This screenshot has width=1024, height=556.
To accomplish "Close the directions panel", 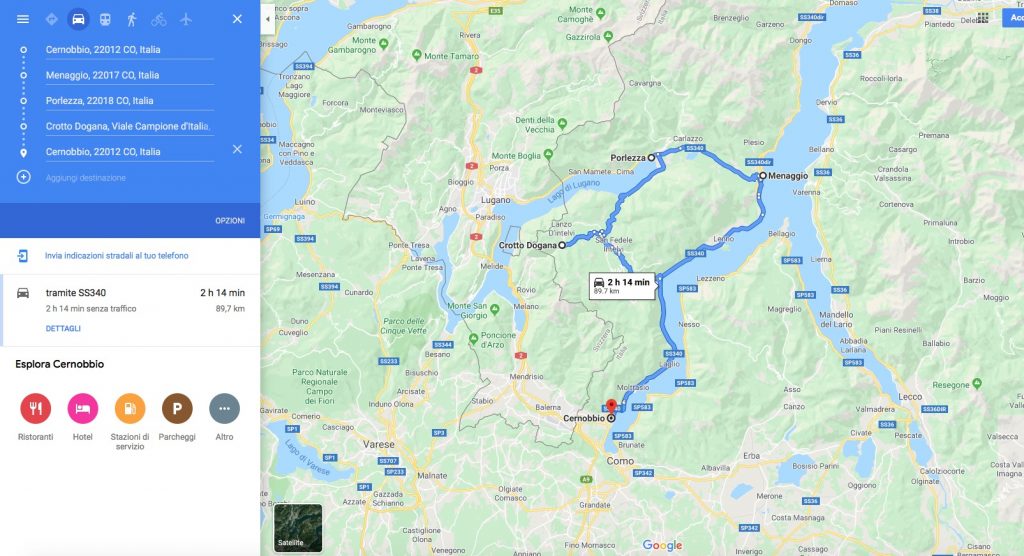I will [x=237, y=19].
